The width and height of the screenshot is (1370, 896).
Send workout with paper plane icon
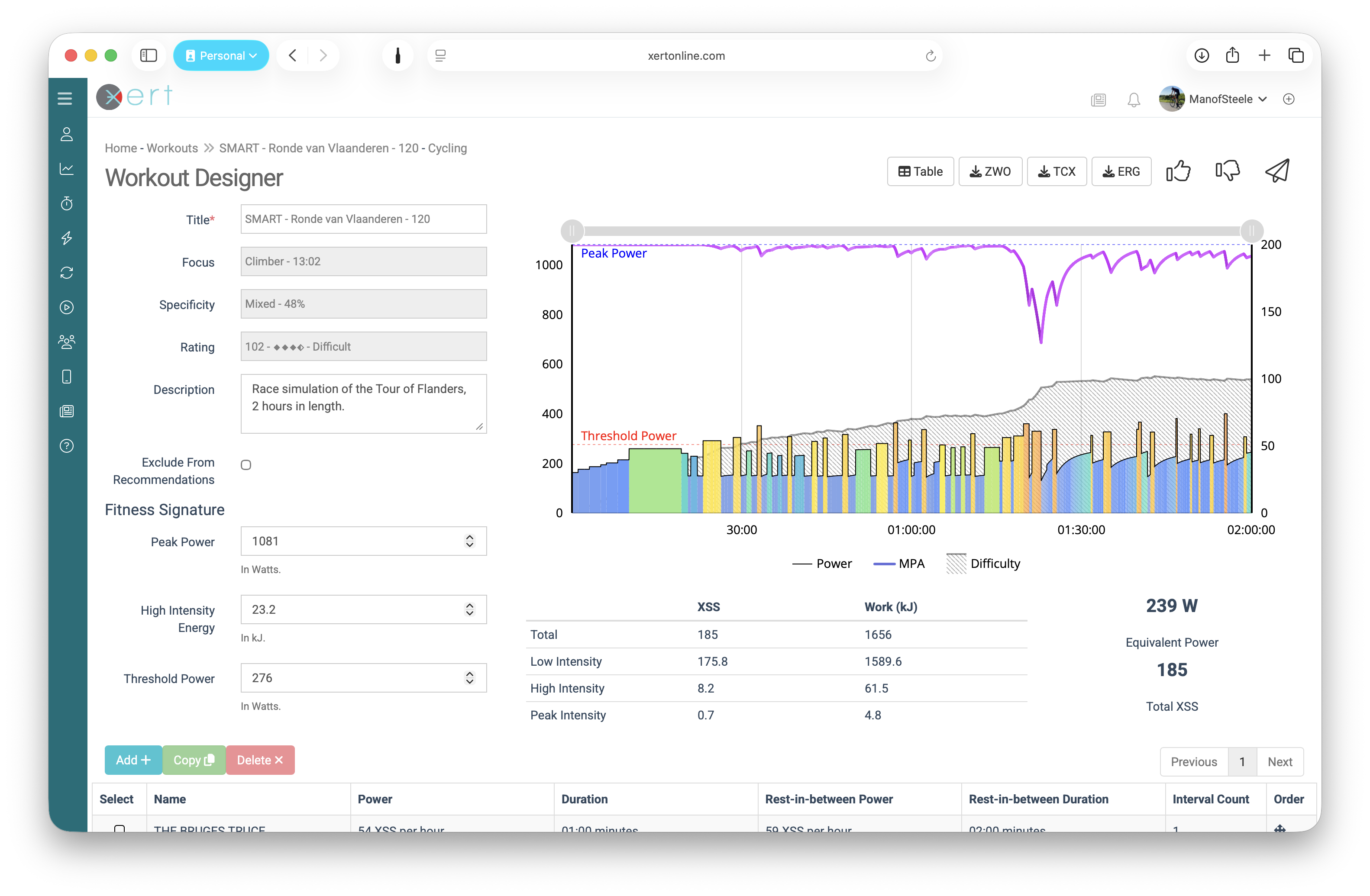(1277, 171)
